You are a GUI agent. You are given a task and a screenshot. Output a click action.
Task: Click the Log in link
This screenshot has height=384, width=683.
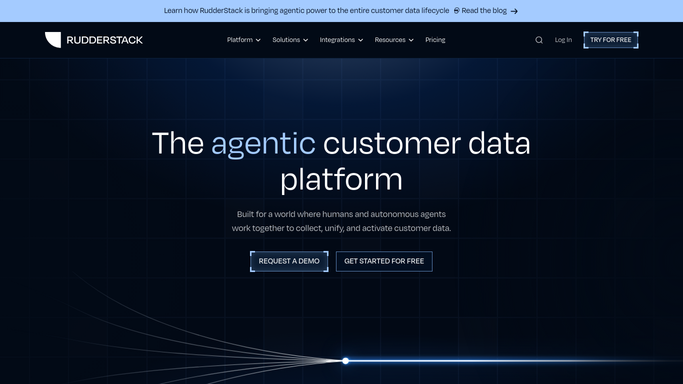click(563, 40)
